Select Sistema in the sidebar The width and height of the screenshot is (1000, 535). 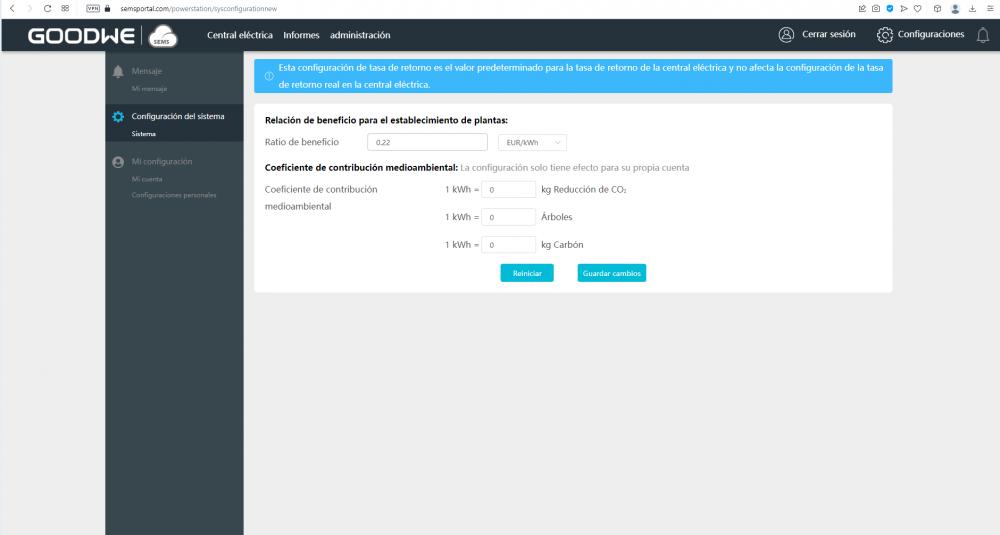[143, 134]
